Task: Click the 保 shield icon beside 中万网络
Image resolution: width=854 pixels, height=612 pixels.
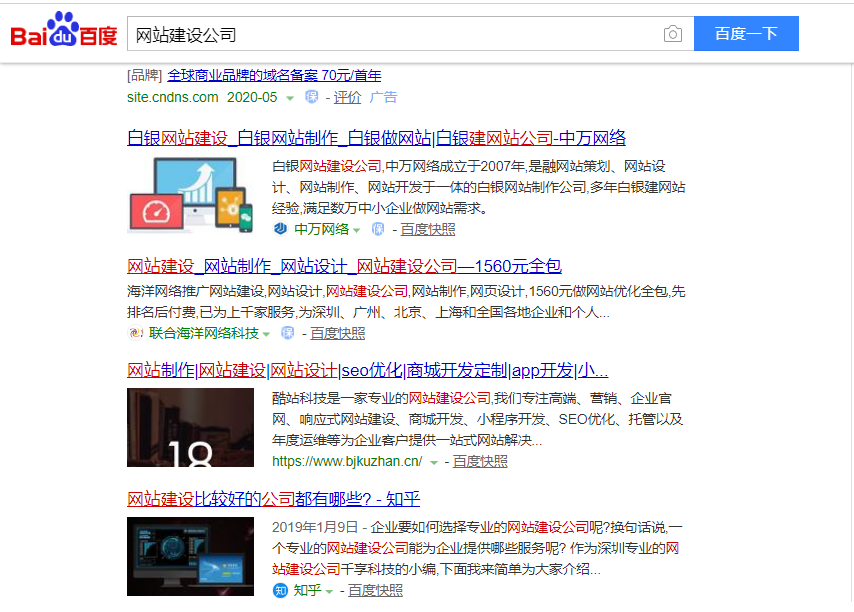Action: [378, 229]
